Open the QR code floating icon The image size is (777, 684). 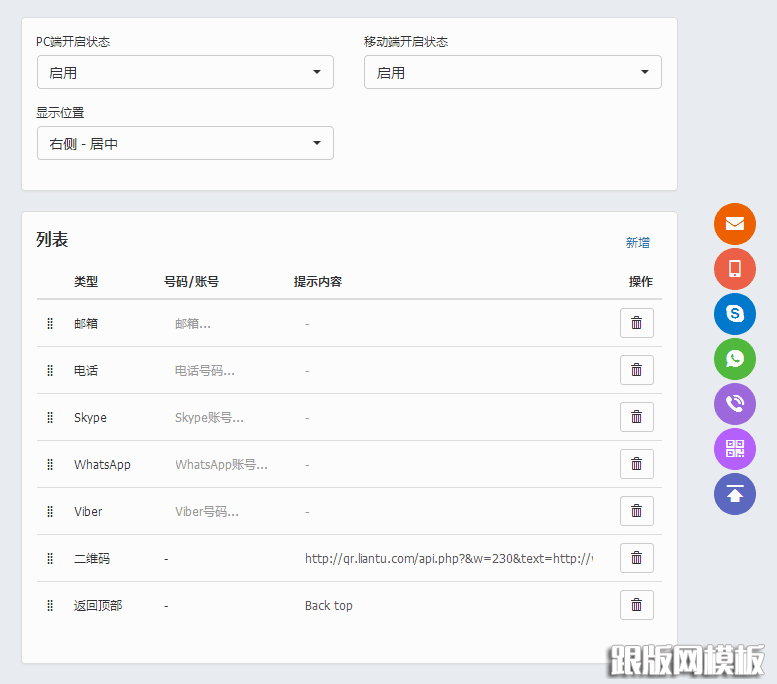click(x=735, y=449)
